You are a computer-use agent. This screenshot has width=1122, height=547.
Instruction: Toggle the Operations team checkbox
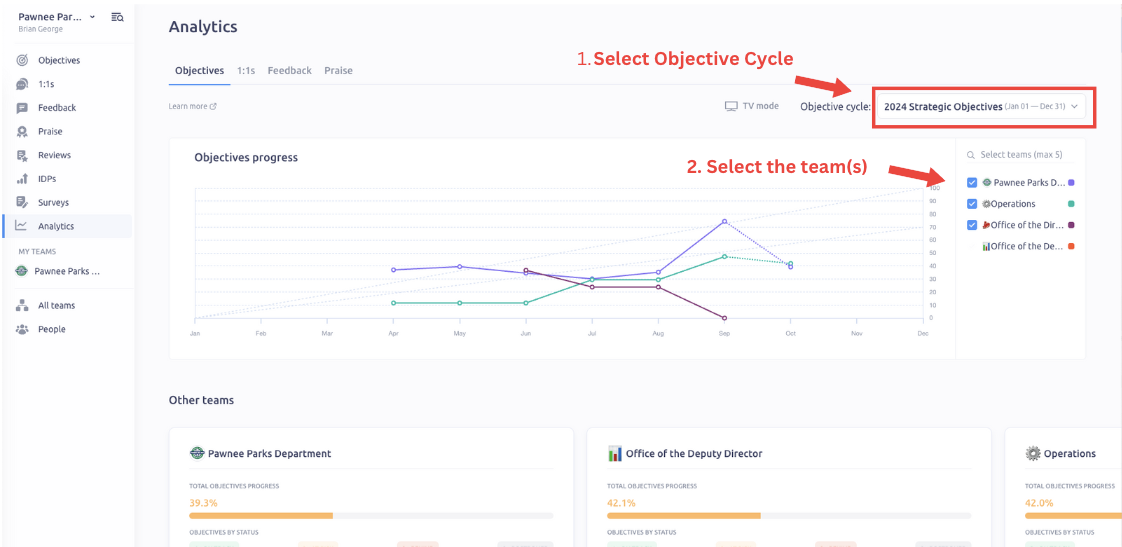[x=972, y=204]
